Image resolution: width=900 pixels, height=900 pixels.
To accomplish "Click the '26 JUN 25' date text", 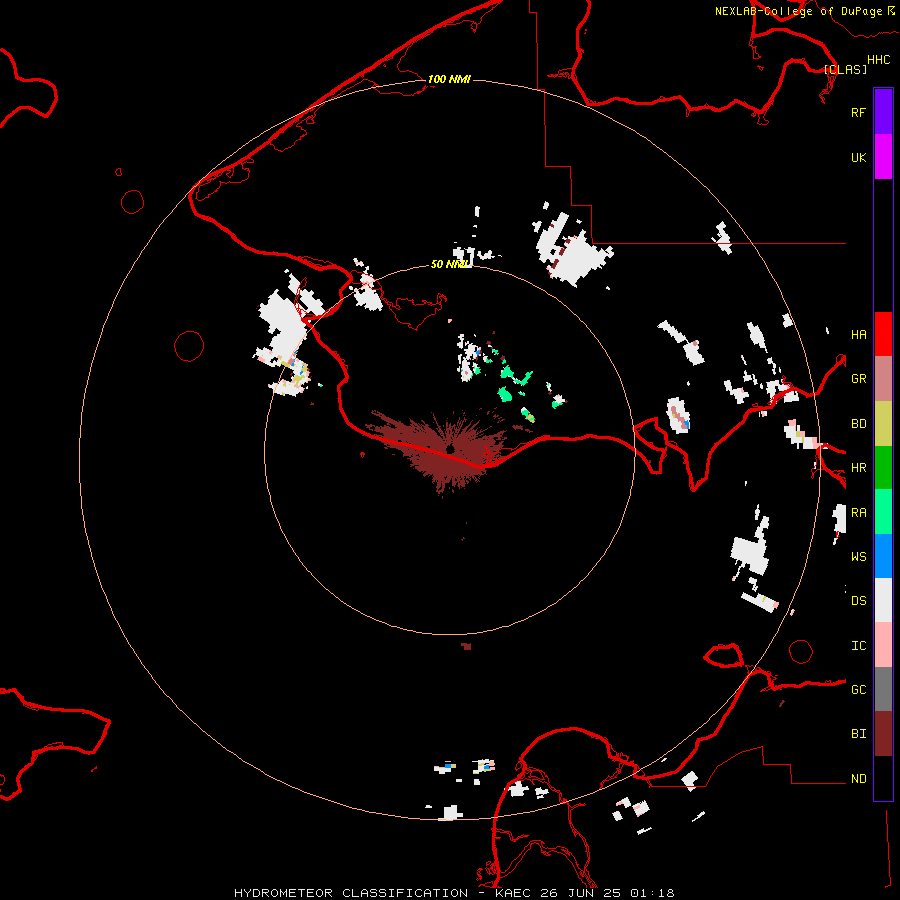I will tap(583, 893).
